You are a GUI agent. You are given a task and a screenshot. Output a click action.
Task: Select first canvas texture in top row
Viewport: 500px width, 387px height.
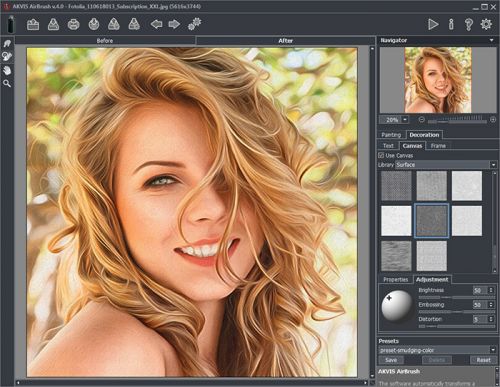(396, 186)
